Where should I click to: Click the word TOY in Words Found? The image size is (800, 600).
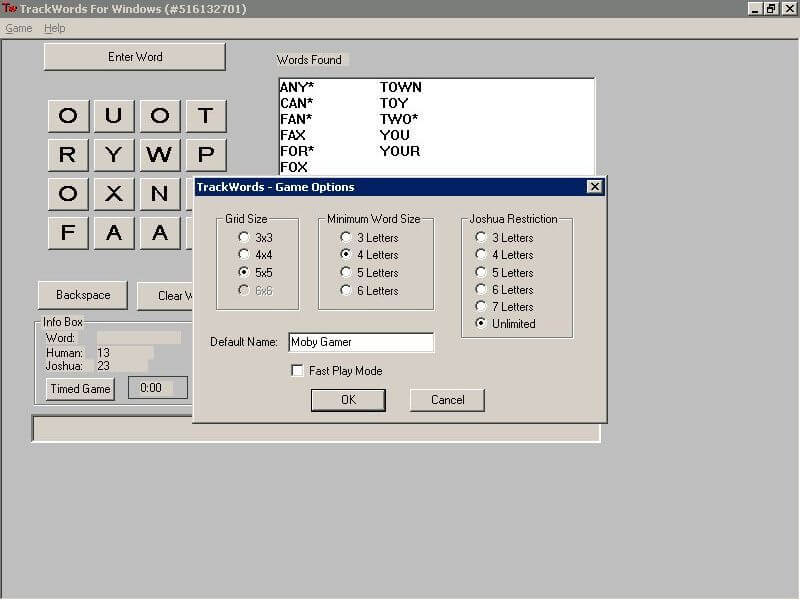coord(394,103)
